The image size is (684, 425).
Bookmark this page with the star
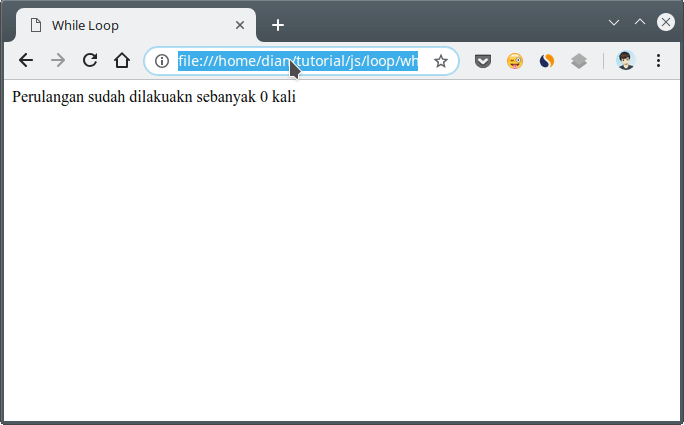441,61
